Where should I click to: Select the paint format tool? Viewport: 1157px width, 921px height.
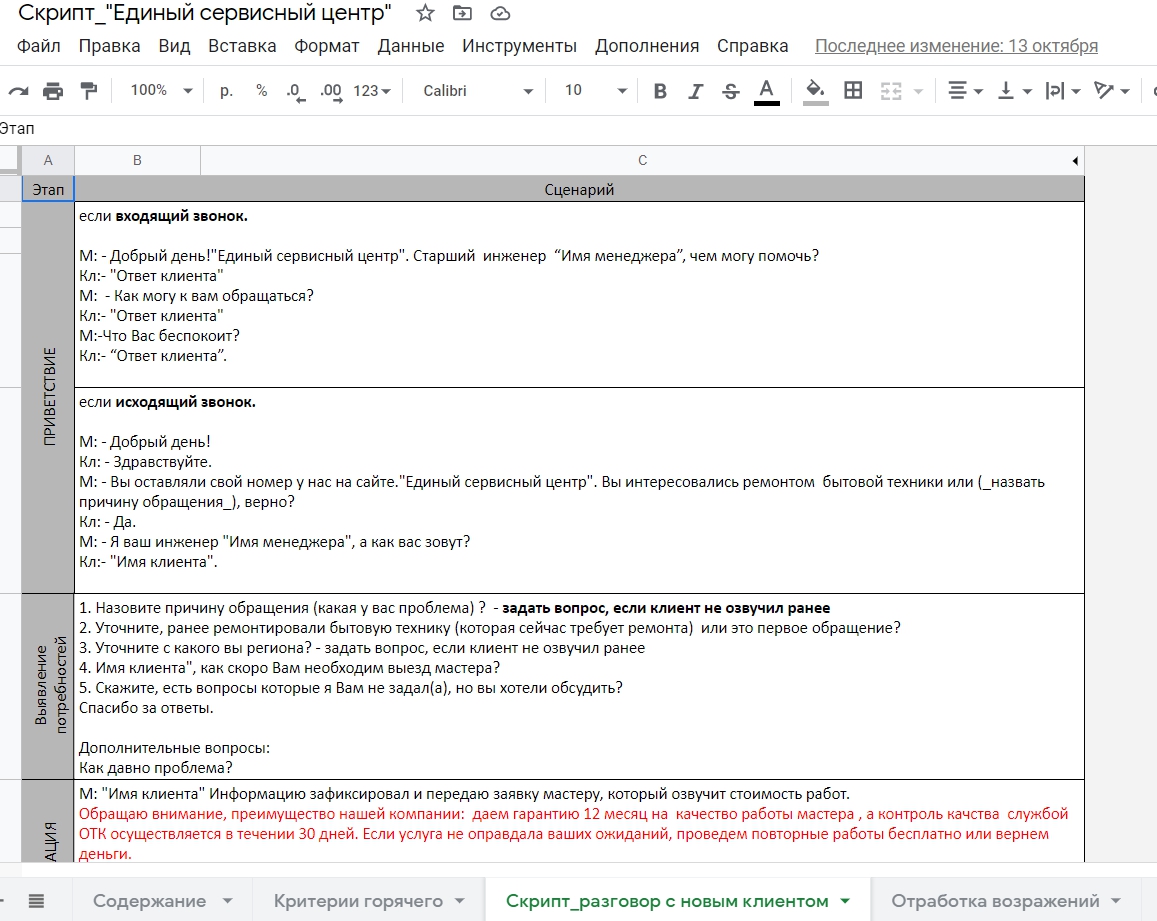point(89,91)
